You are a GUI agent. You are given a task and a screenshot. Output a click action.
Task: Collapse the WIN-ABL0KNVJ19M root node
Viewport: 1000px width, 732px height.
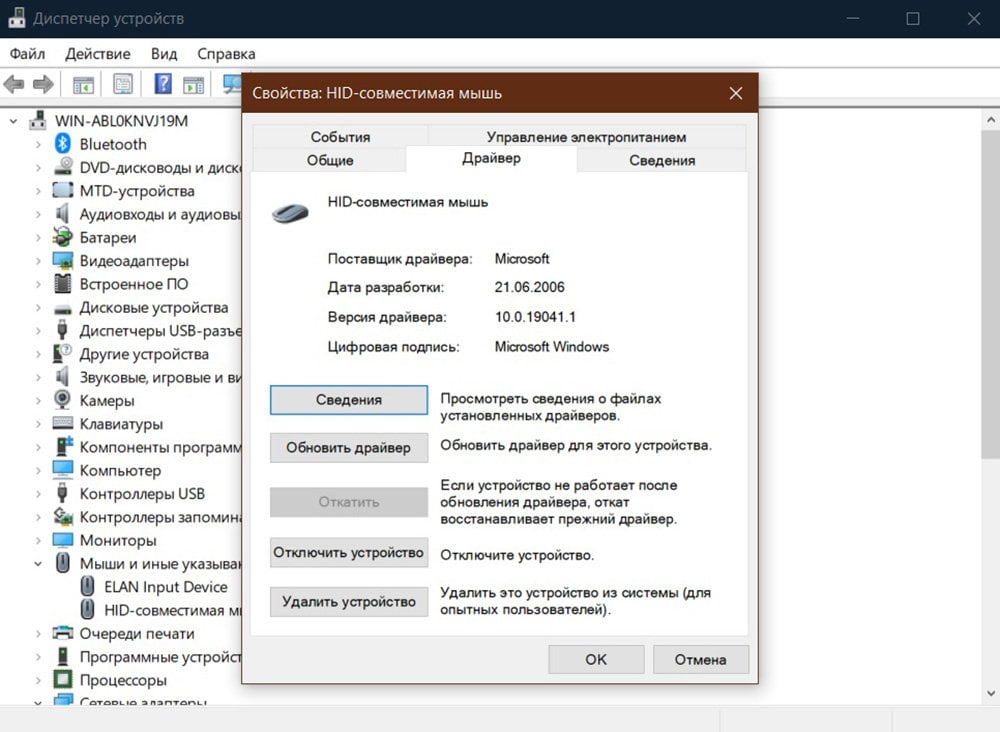click(x=13, y=121)
